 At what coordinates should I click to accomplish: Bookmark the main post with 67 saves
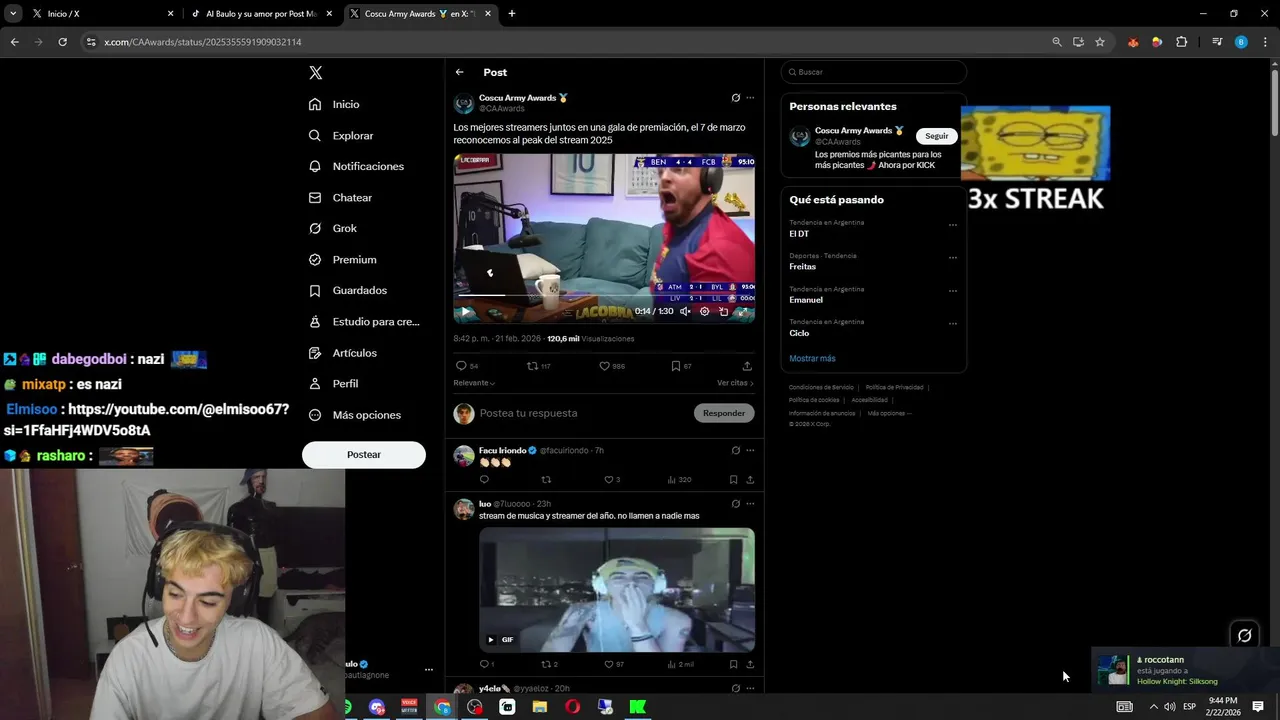click(x=681, y=366)
